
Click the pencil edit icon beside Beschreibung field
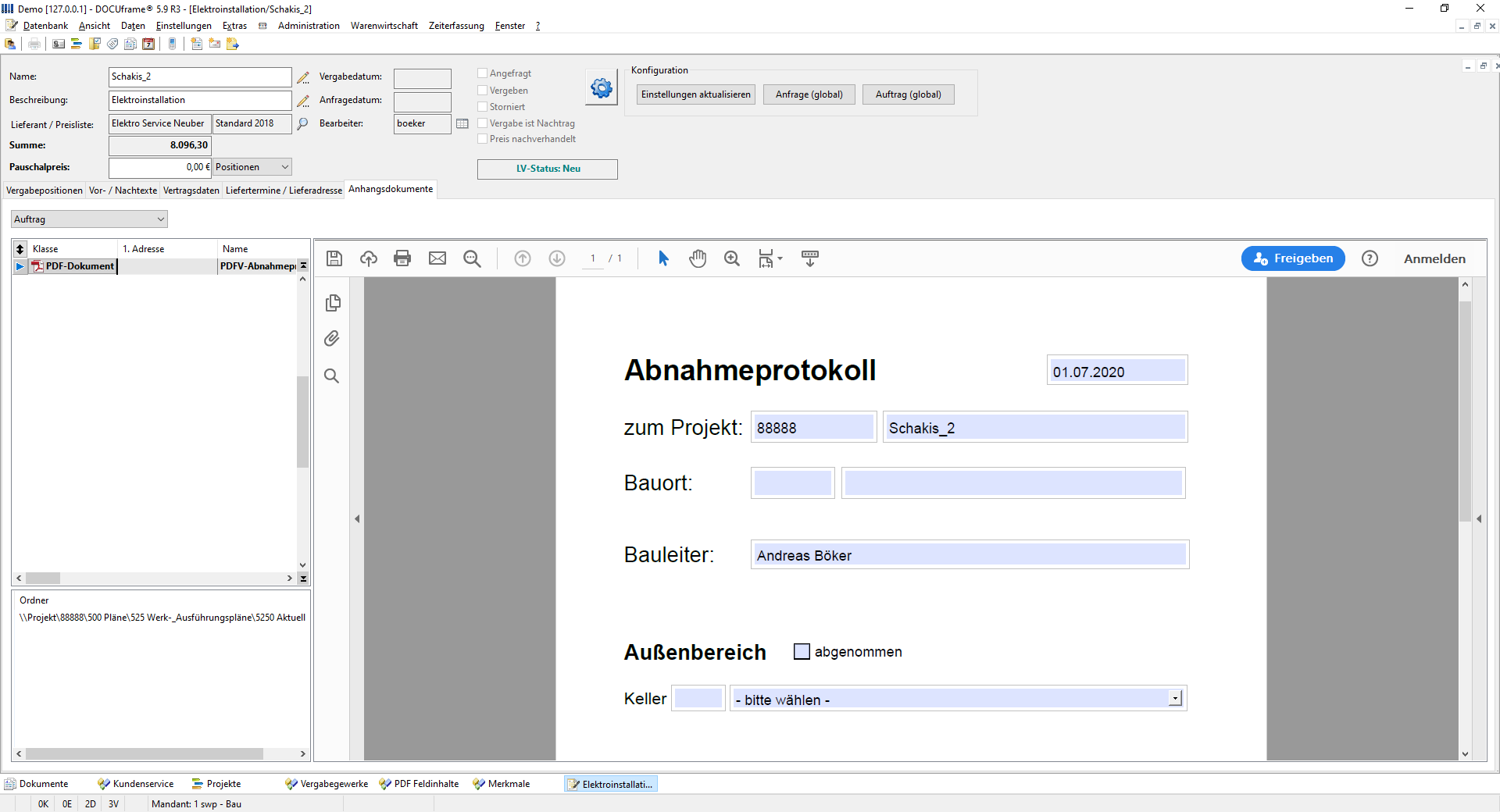(303, 101)
